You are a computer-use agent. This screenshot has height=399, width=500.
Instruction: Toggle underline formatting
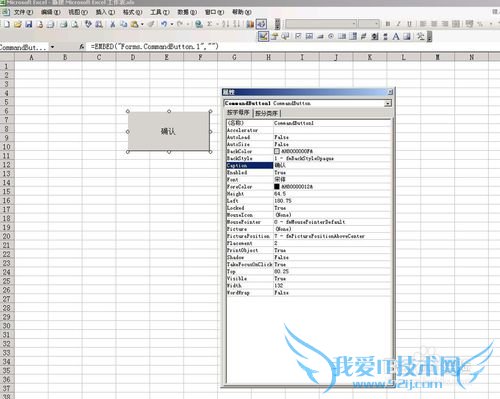coord(409,24)
